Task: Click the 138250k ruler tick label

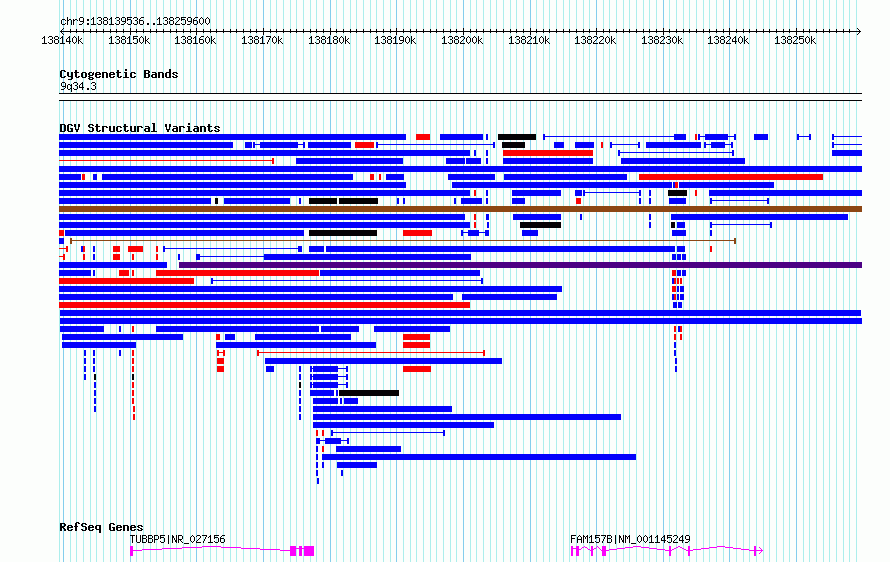Action: pos(795,40)
